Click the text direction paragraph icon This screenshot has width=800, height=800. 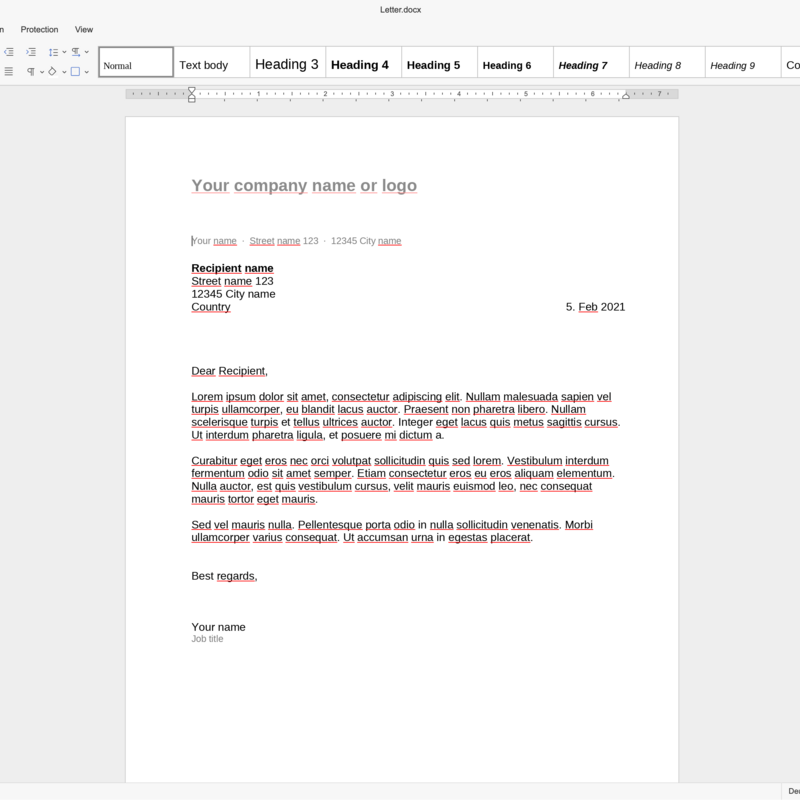coord(76,52)
